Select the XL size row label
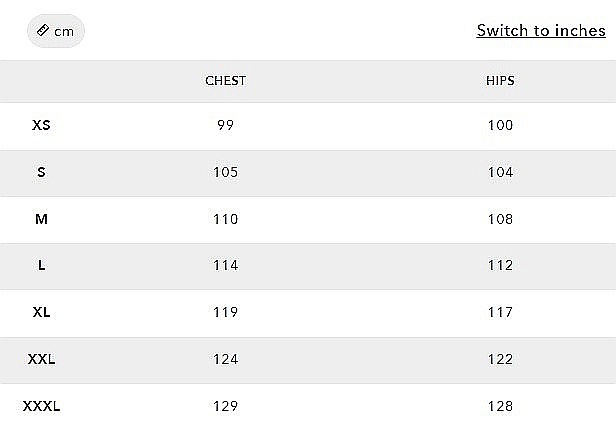616x430 pixels. pyautogui.click(x=41, y=312)
